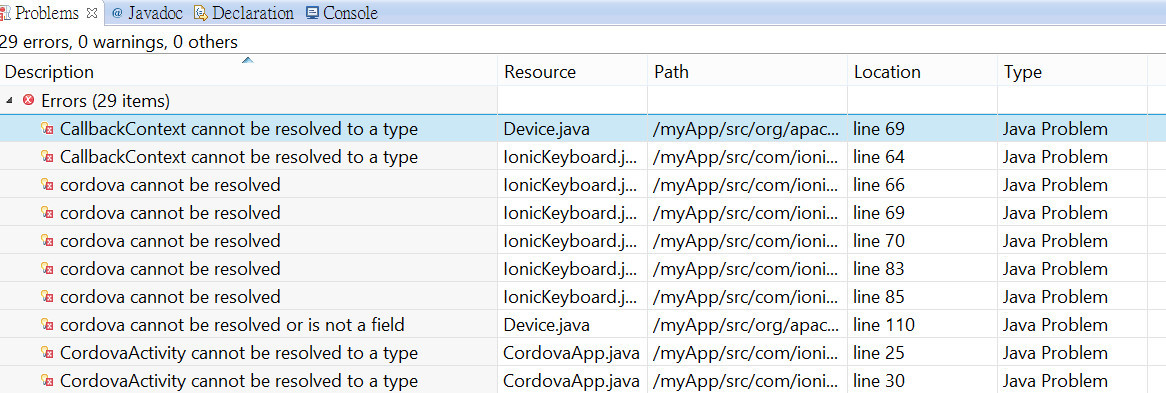Select cordova cannot be resolved at line 85
1166x393 pixels.
pyautogui.click(x=583, y=297)
